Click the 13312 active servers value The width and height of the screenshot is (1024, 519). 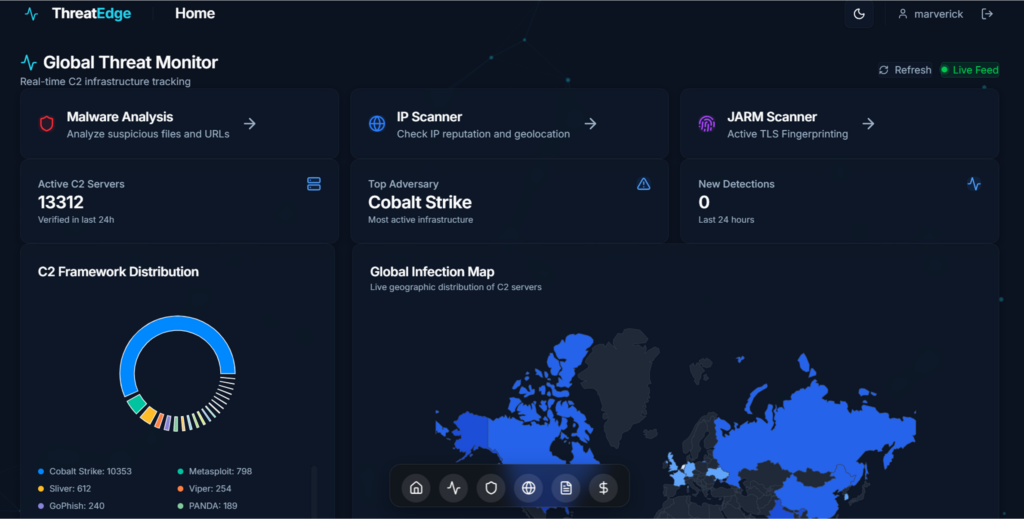pyautogui.click(x=61, y=202)
